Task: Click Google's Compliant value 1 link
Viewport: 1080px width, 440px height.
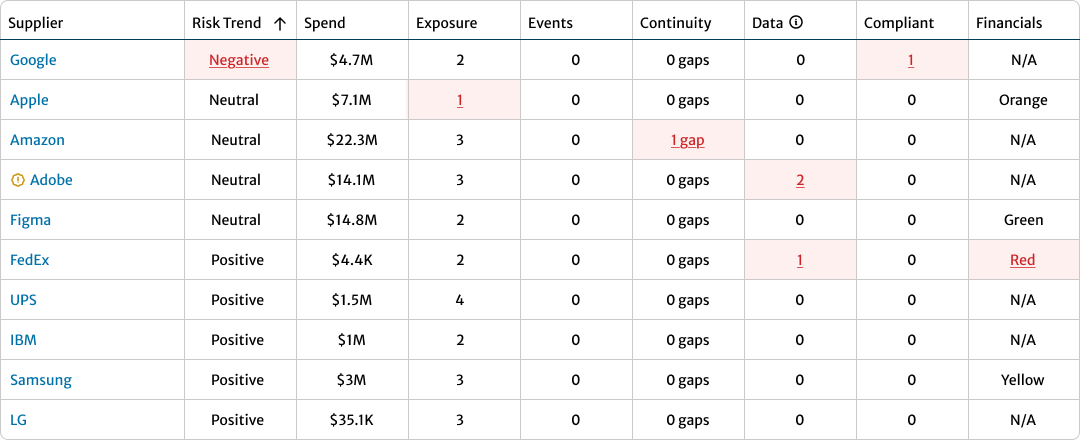Action: (911, 60)
